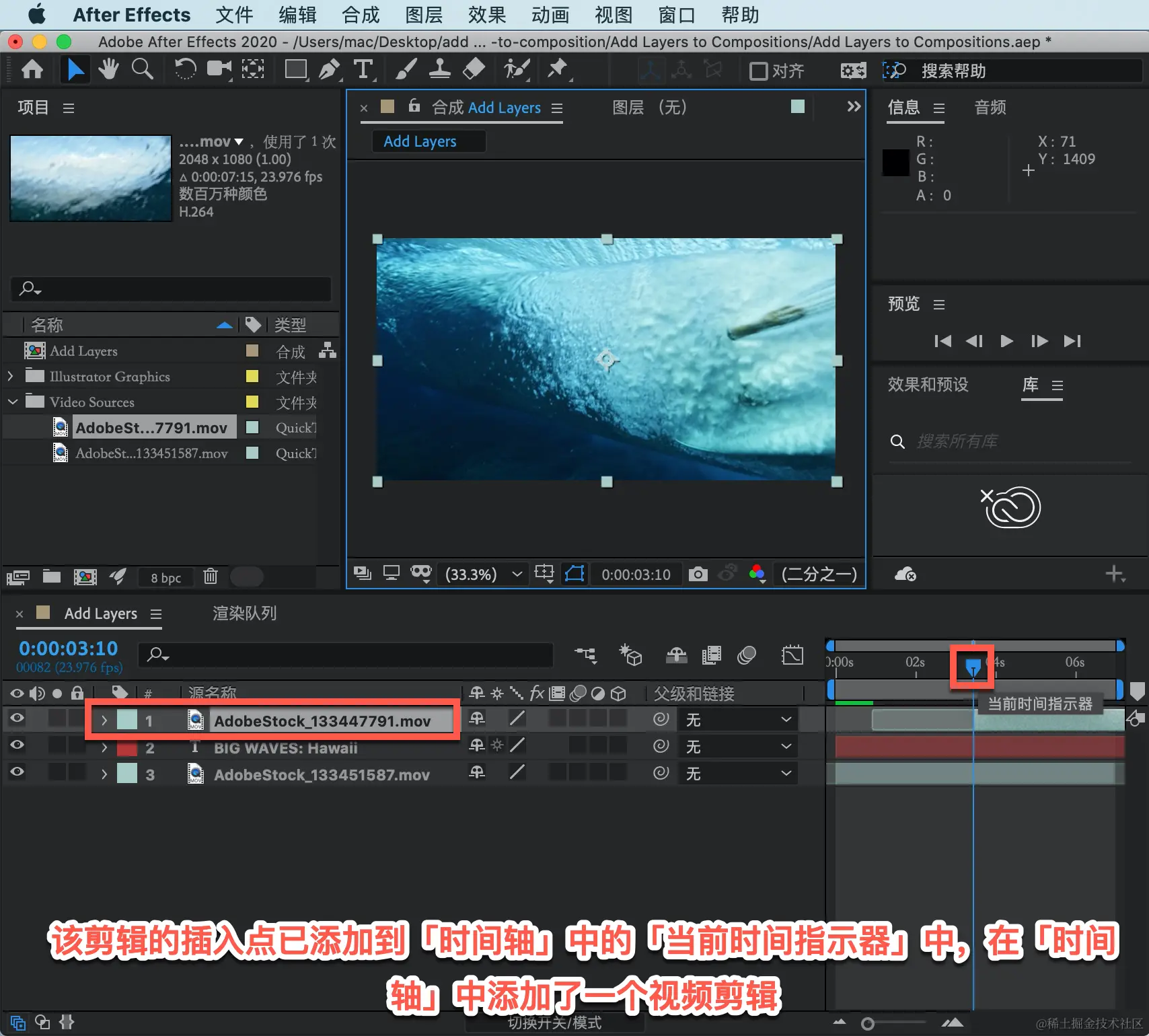Collapse the Video Sources folder
This screenshot has width=1149, height=1036.
[12, 402]
